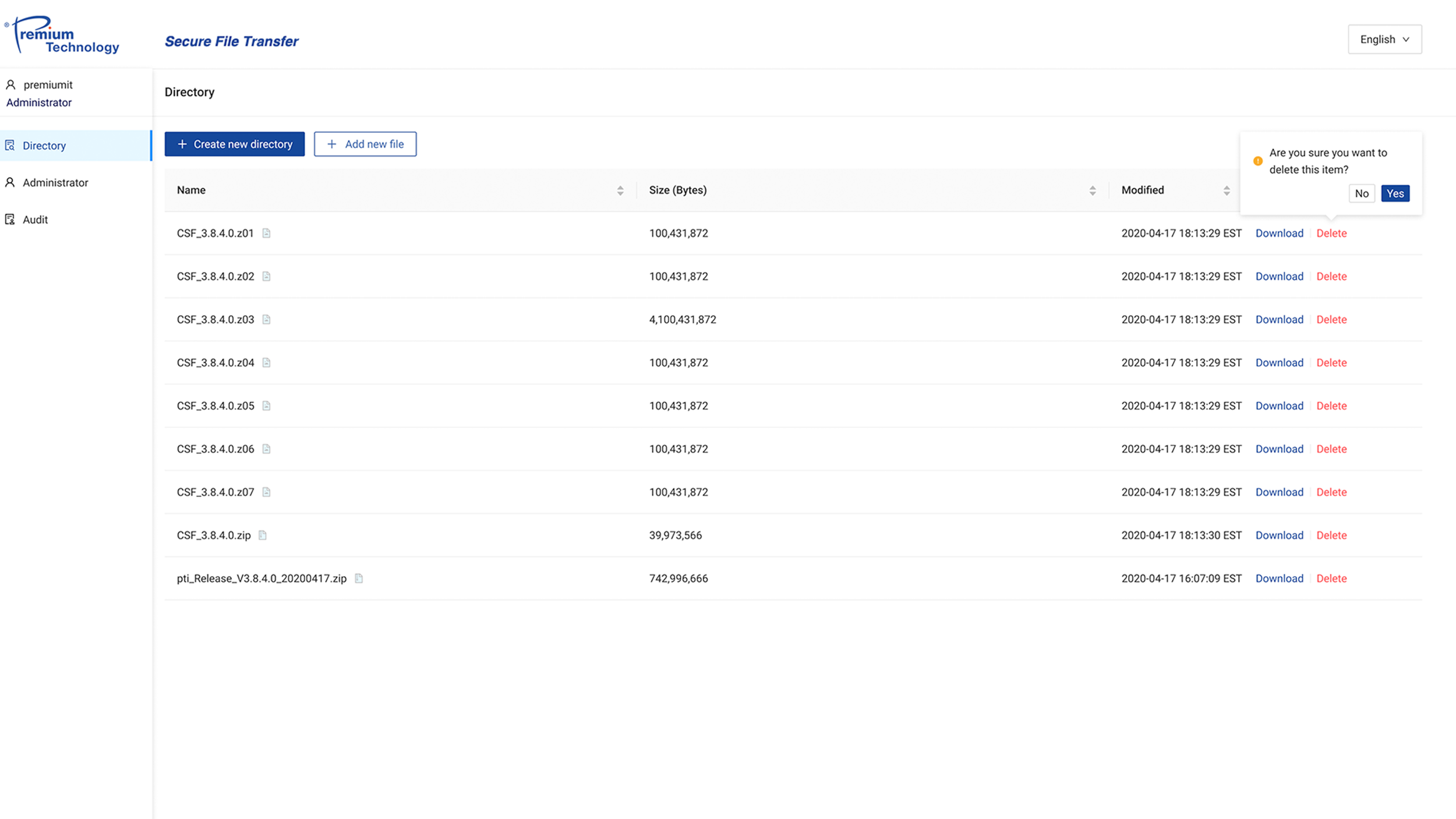Delete CSF_3.8.4.0.z04
The image size is (1456, 819).
point(1331,362)
